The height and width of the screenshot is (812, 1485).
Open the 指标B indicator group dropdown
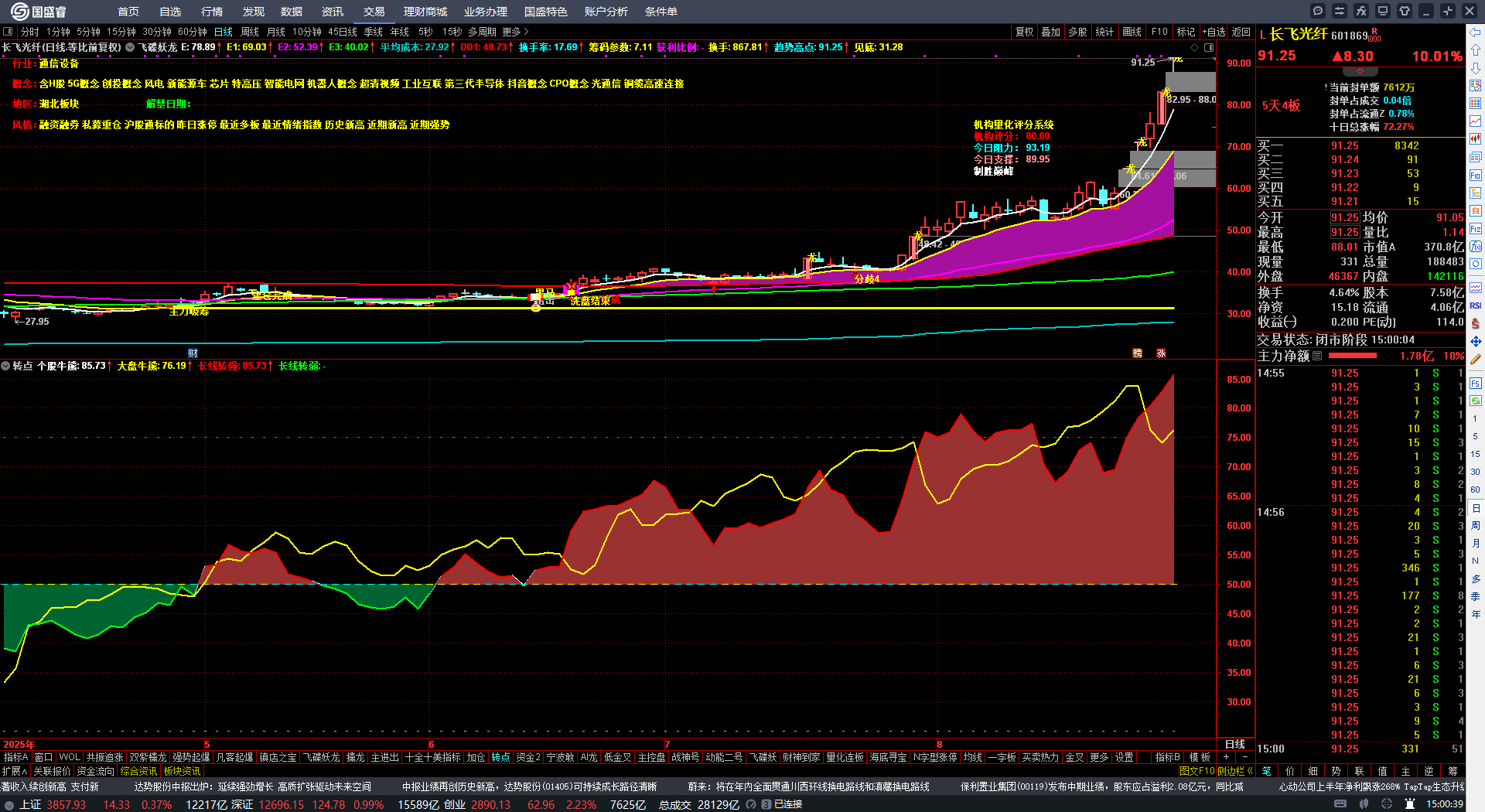(1168, 758)
